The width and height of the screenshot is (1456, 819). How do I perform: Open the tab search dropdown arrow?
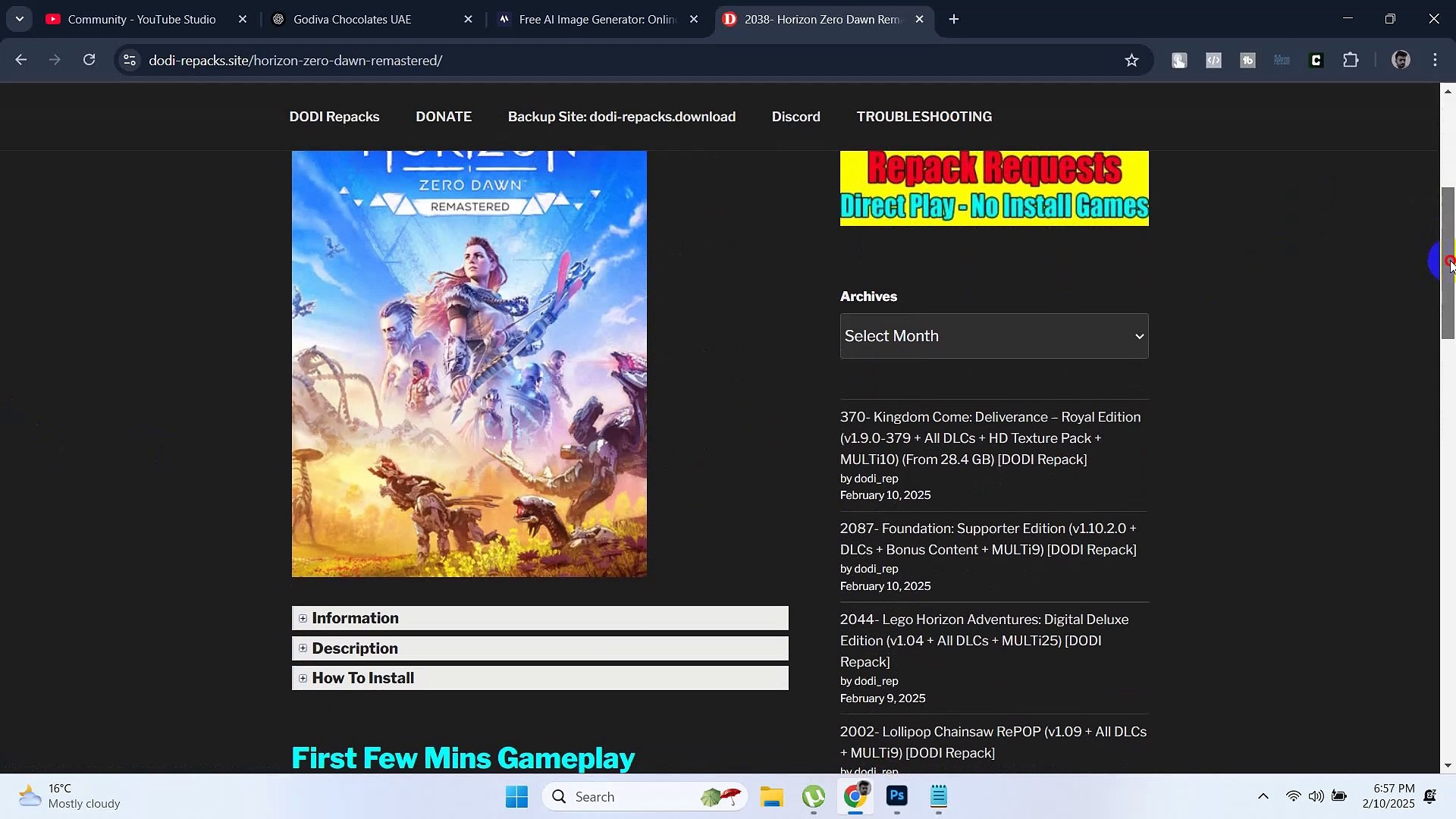click(x=20, y=19)
